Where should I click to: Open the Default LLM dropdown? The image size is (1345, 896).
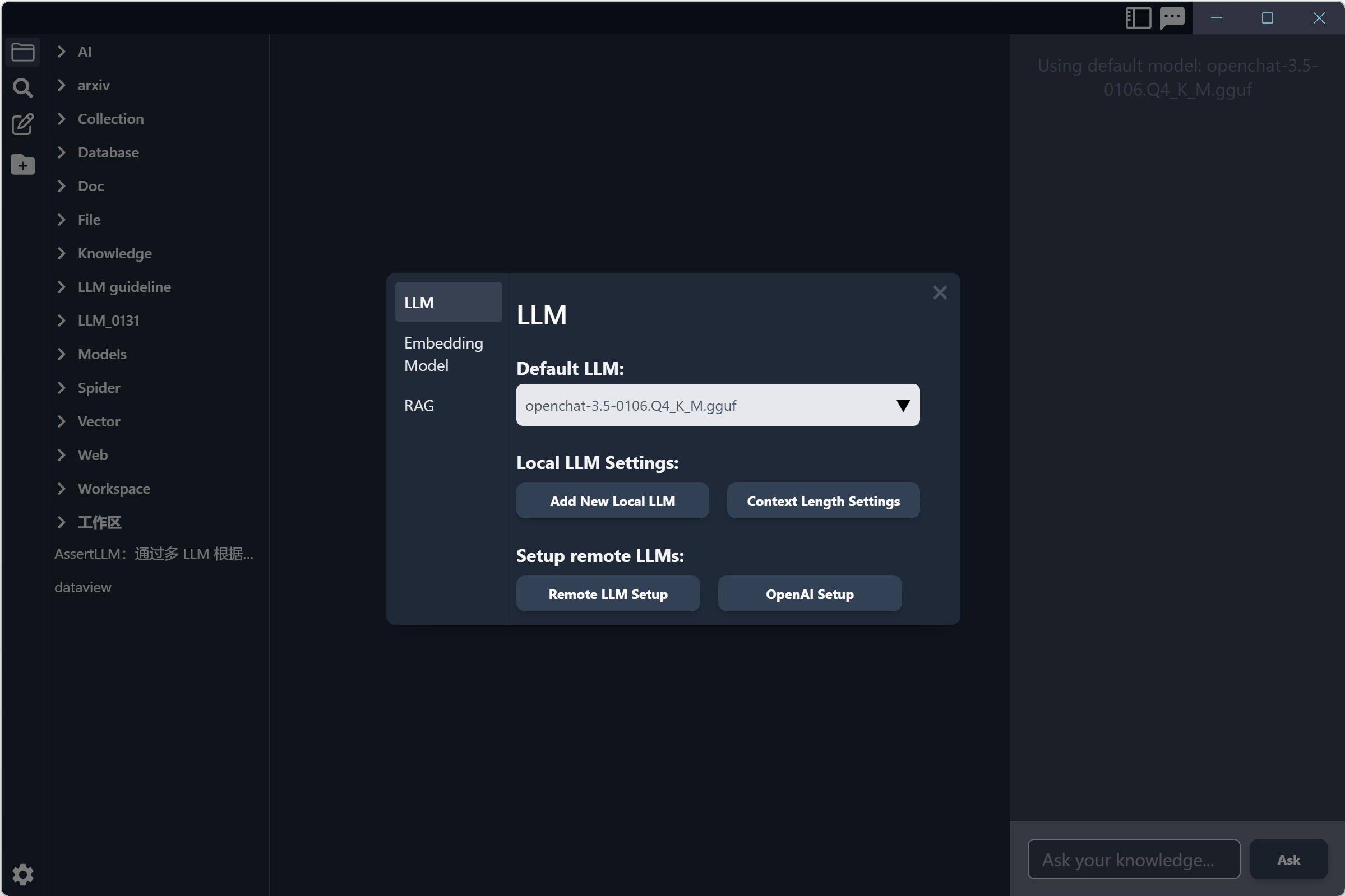(718, 405)
